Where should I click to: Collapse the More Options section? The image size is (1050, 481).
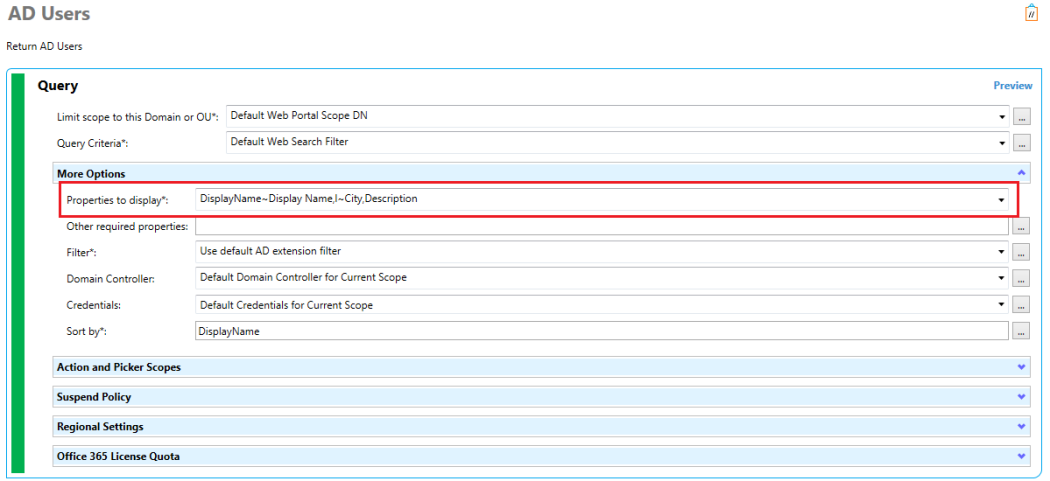coord(1021,174)
